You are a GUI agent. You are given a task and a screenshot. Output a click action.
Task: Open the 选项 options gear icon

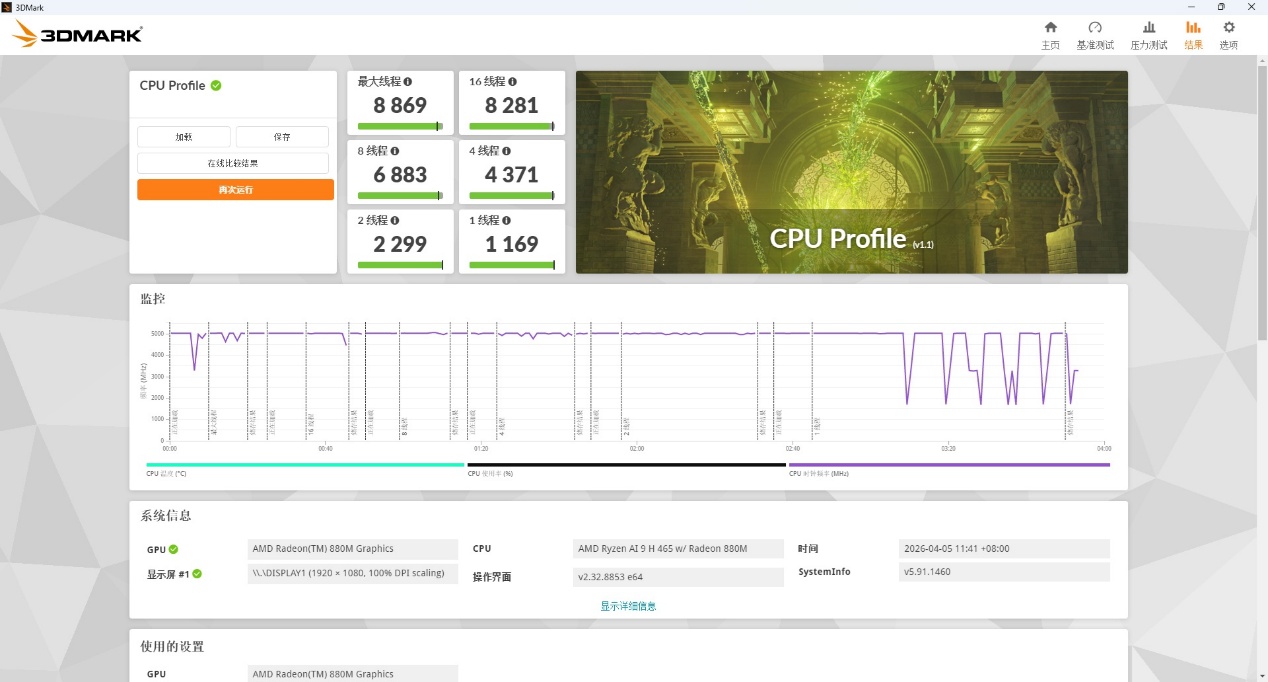click(x=1229, y=27)
